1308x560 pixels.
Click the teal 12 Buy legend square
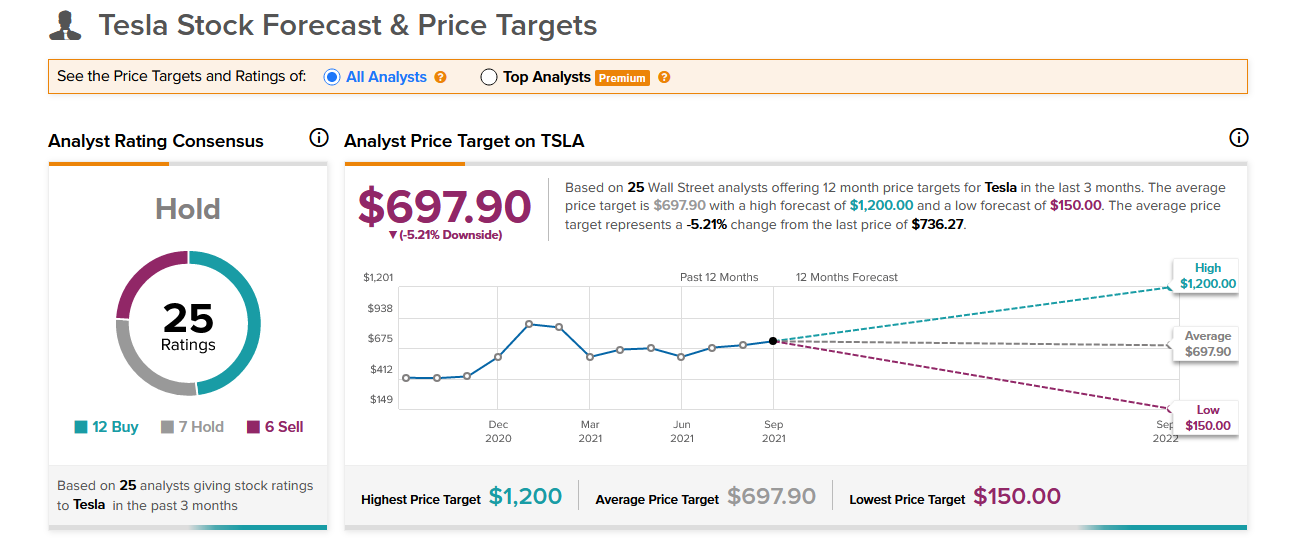(81, 427)
